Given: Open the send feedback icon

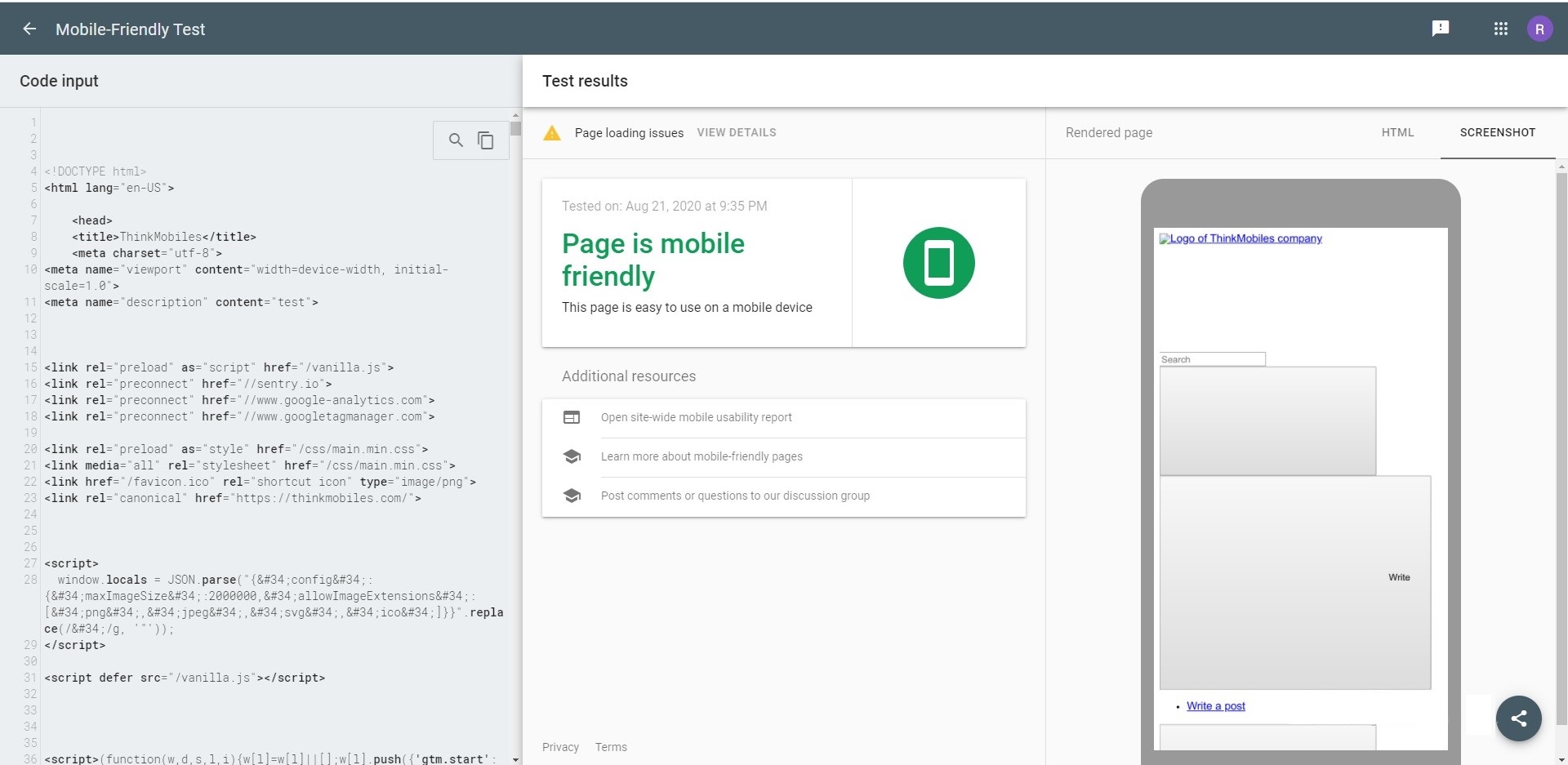Looking at the screenshot, I should coord(1441,29).
